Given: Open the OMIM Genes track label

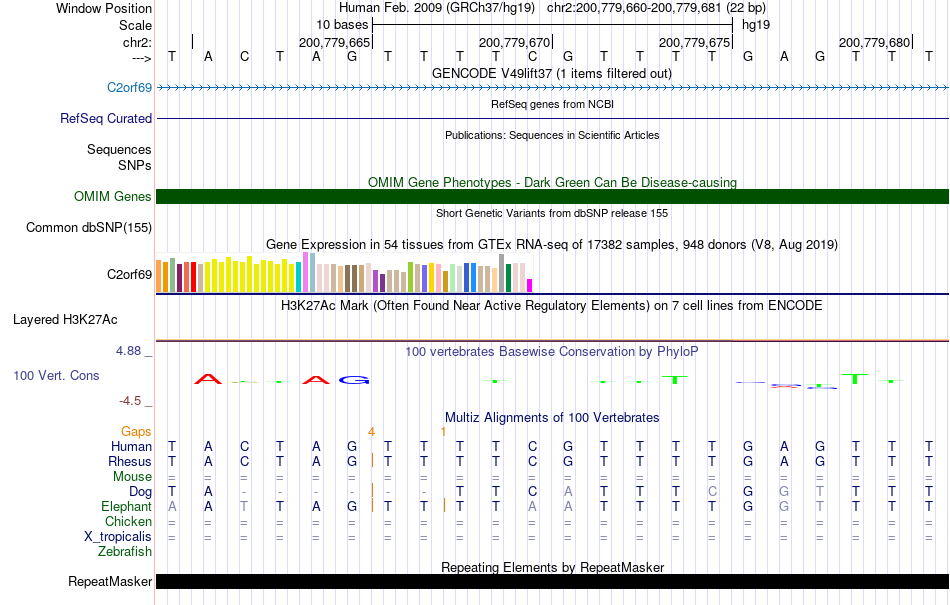Looking at the screenshot, I should (113, 197).
